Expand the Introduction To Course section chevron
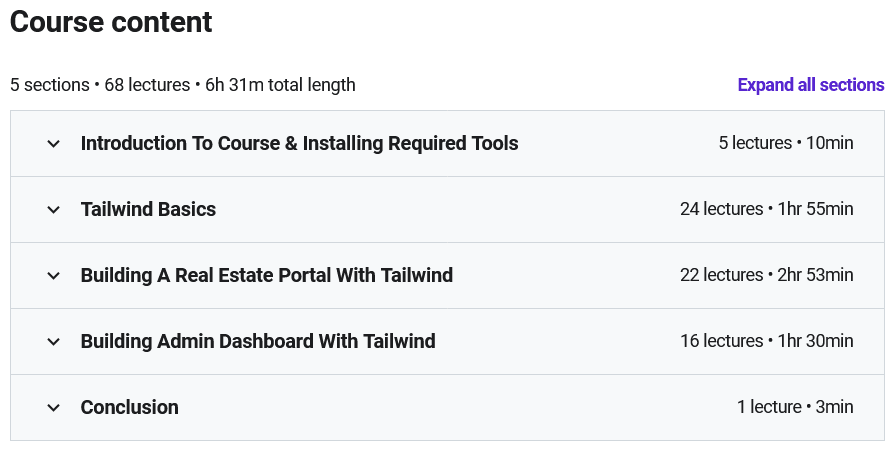This screenshot has width=895, height=452. coord(54,144)
